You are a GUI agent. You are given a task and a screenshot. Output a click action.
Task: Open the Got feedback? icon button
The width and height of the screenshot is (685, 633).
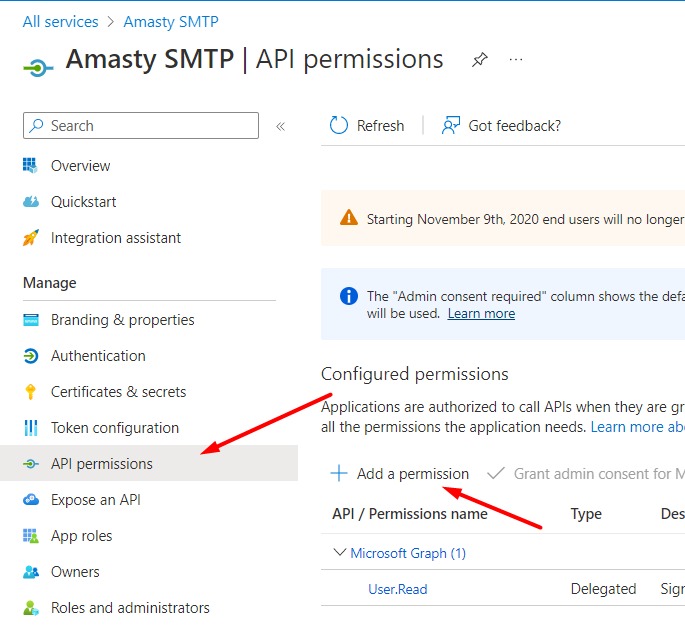tap(451, 125)
